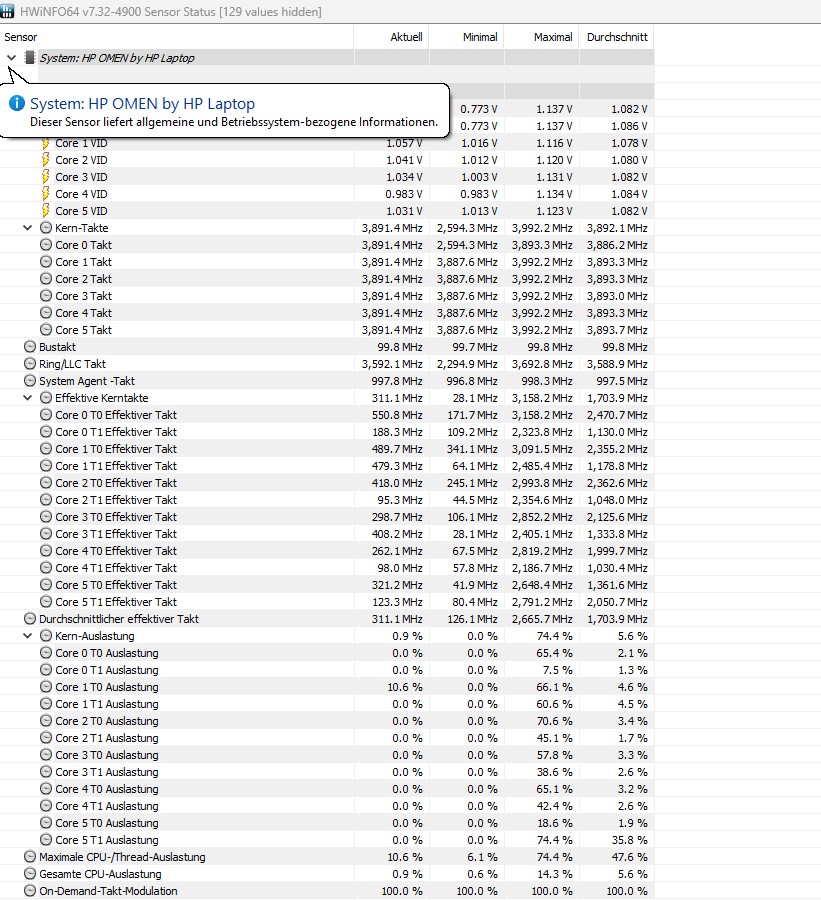Click the icon beside On-Demand-Takt-Modulation
821x900 pixels.
tap(30, 891)
